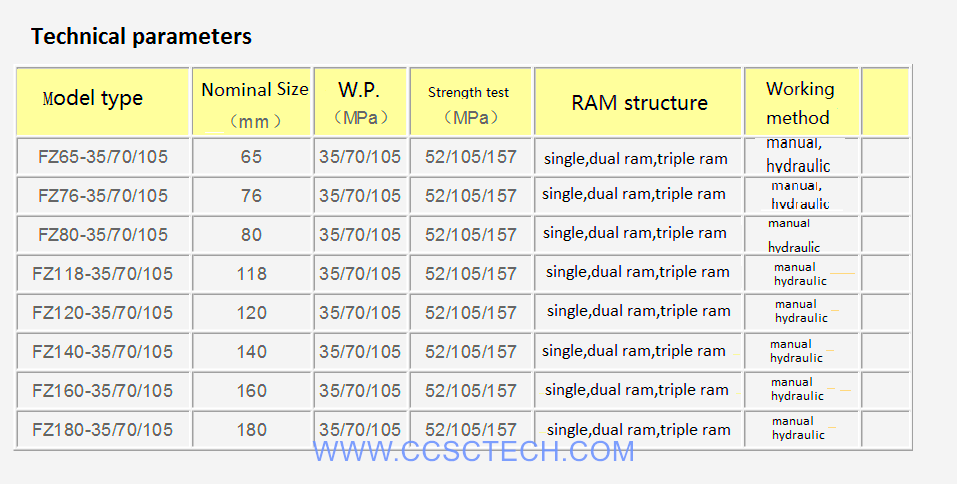Click the Technical parameters heading
The width and height of the screenshot is (957, 484).
(141, 37)
